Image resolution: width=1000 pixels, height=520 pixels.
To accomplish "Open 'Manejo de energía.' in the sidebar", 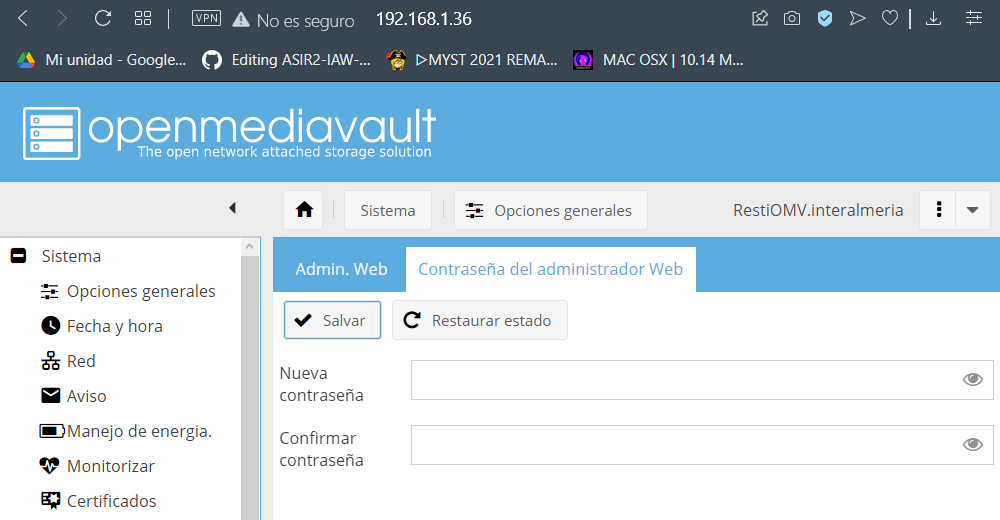I will [126, 431].
